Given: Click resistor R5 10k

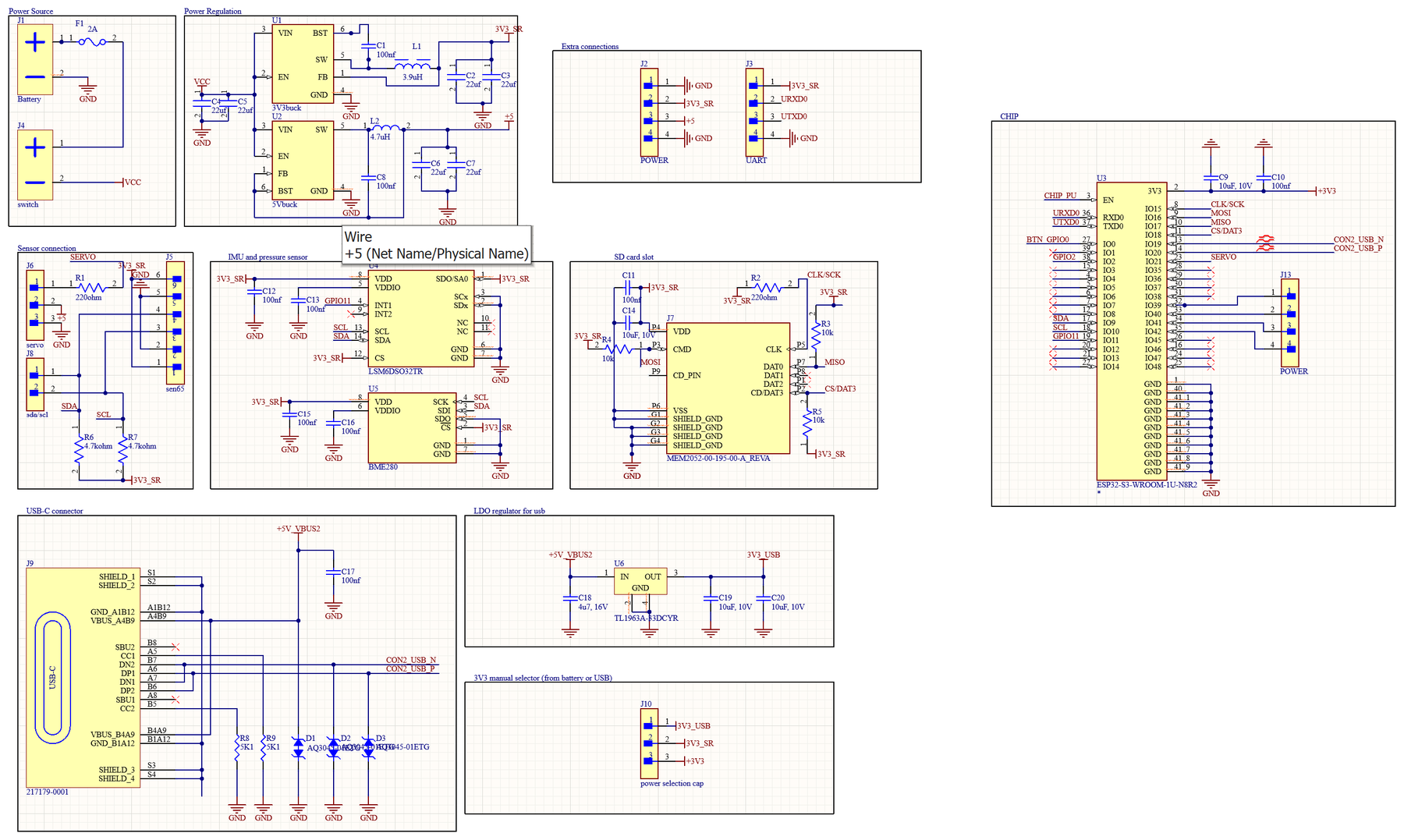Looking at the screenshot, I should point(807,421).
